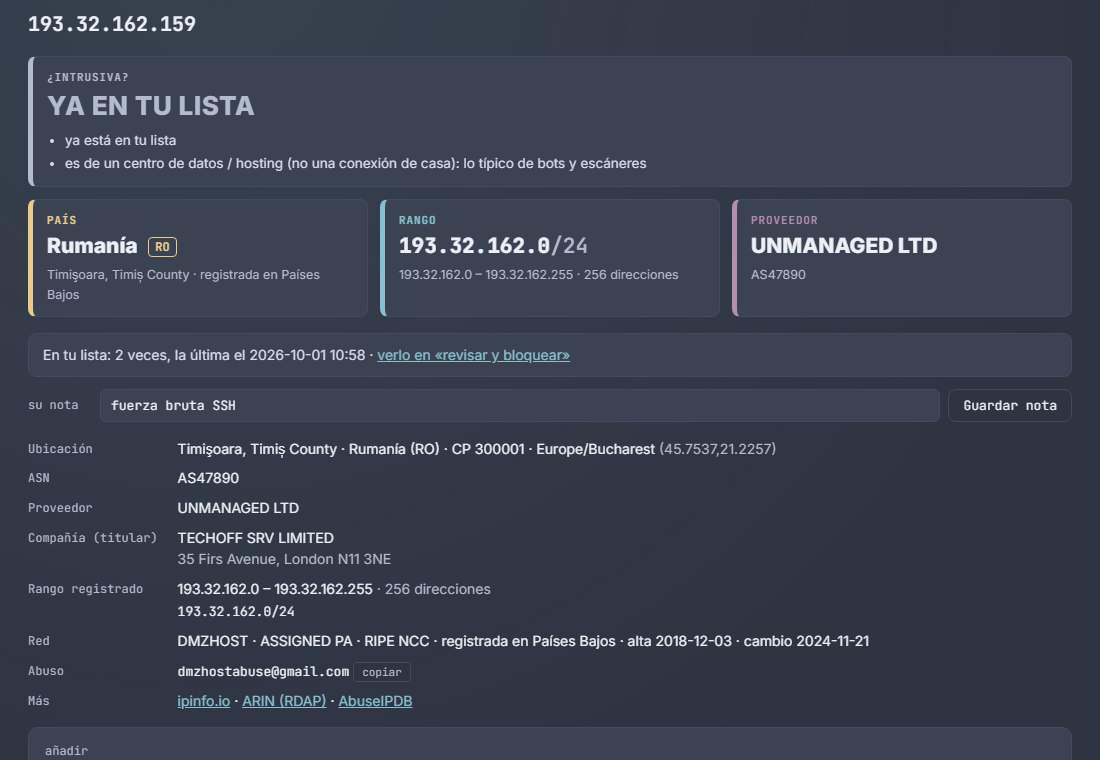The width and height of the screenshot is (1100, 760).
Task: Click the 256 direcciones text in the Rango card
Action: click(x=631, y=274)
